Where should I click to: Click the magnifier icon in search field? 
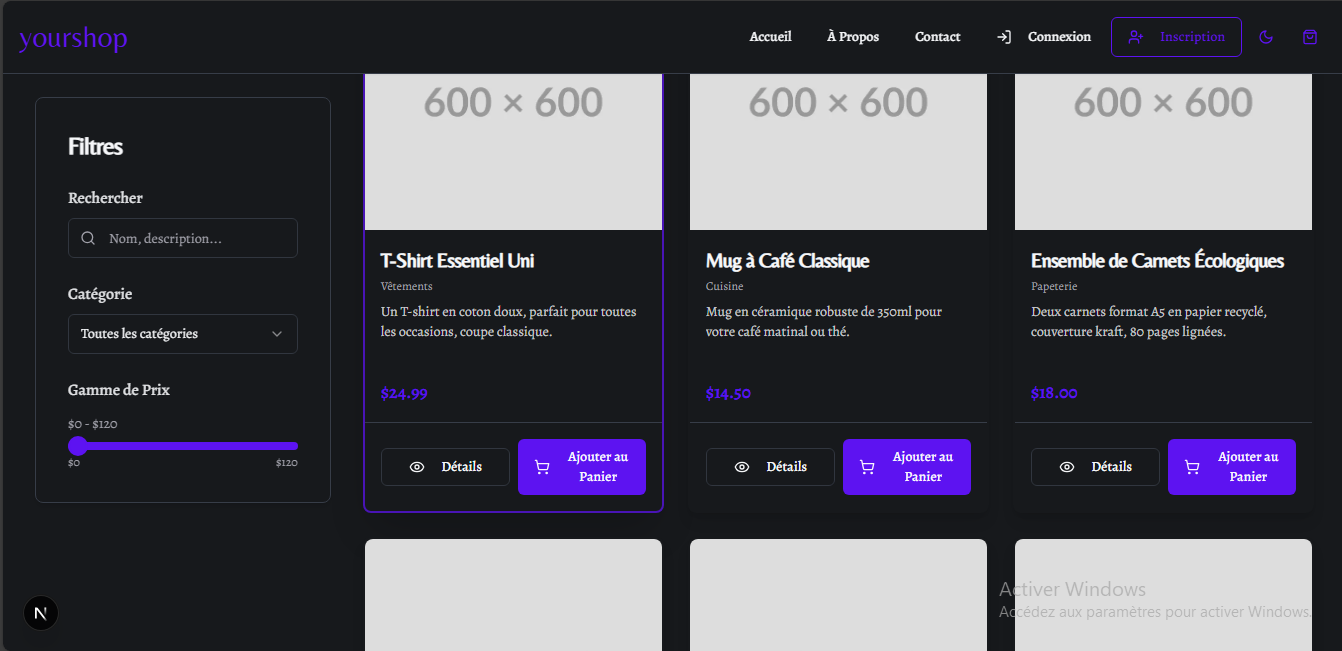click(x=88, y=238)
